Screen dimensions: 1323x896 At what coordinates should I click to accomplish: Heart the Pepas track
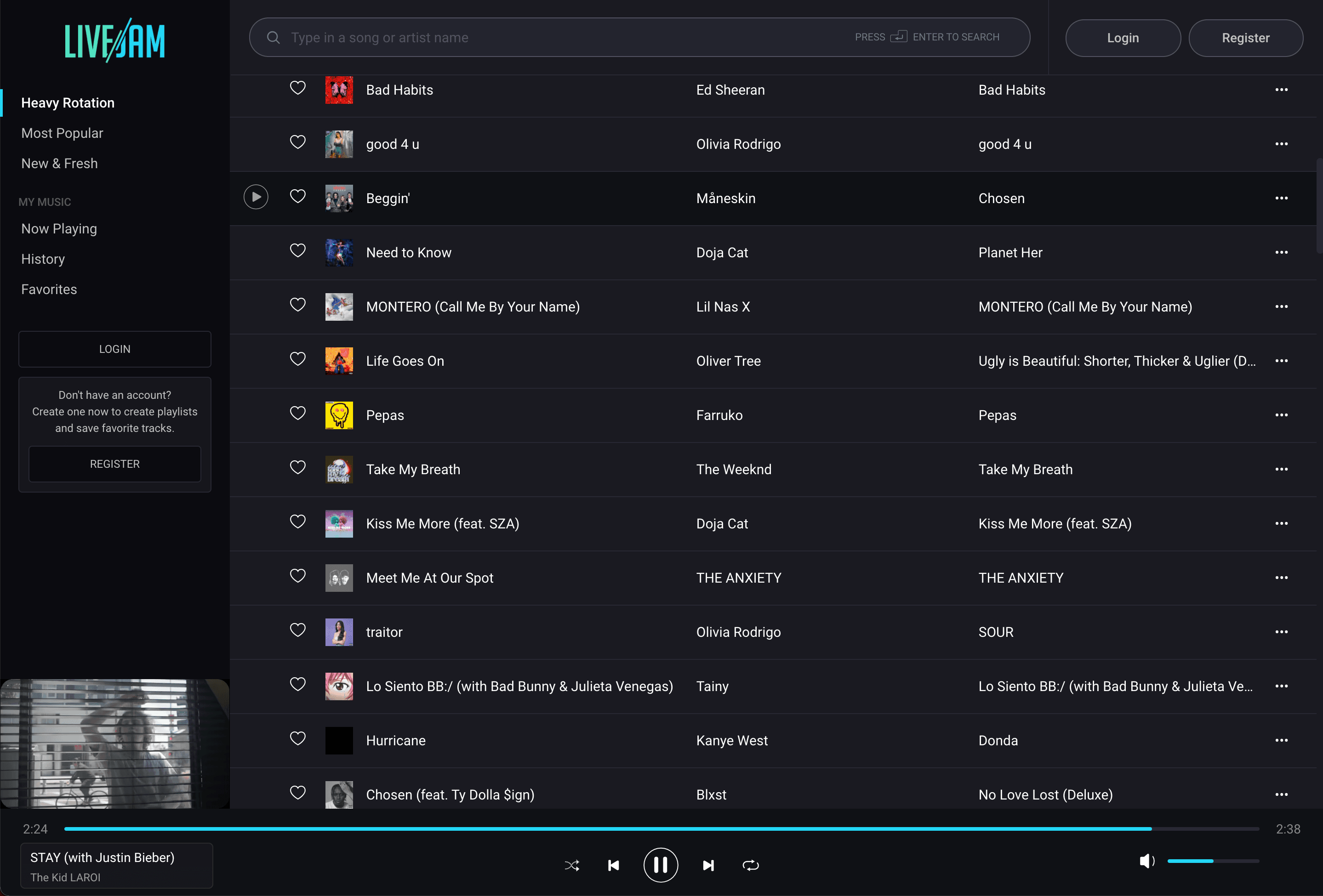(x=298, y=413)
